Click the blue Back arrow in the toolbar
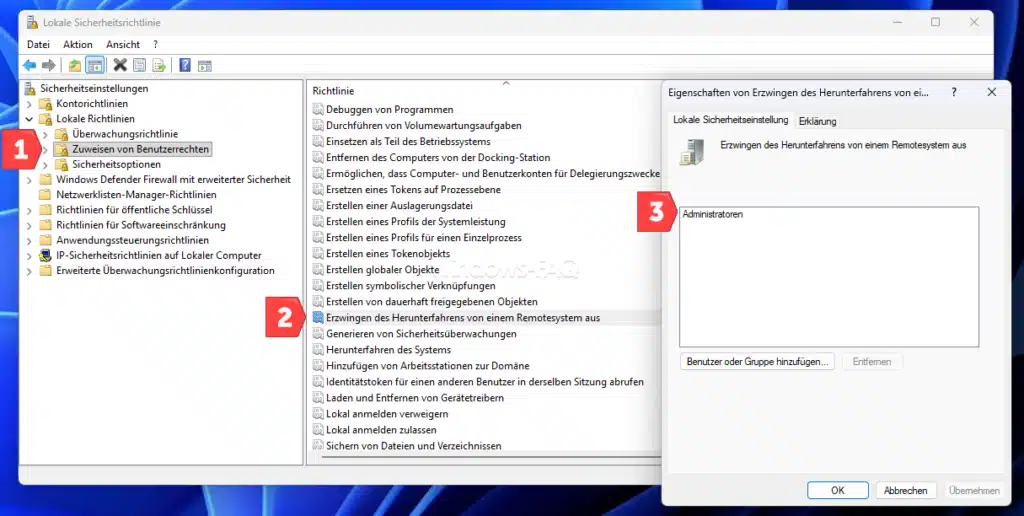The height and width of the screenshot is (516, 1024). tap(29, 65)
